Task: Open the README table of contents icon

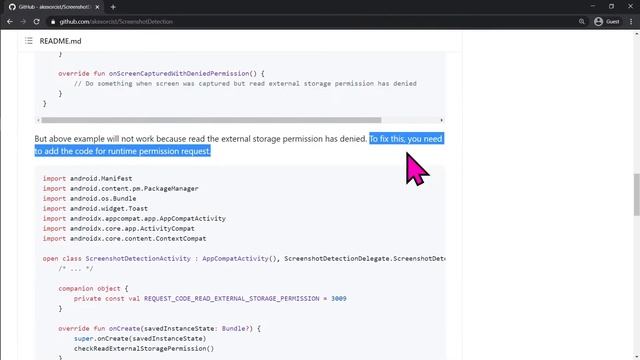Action: tap(29, 41)
